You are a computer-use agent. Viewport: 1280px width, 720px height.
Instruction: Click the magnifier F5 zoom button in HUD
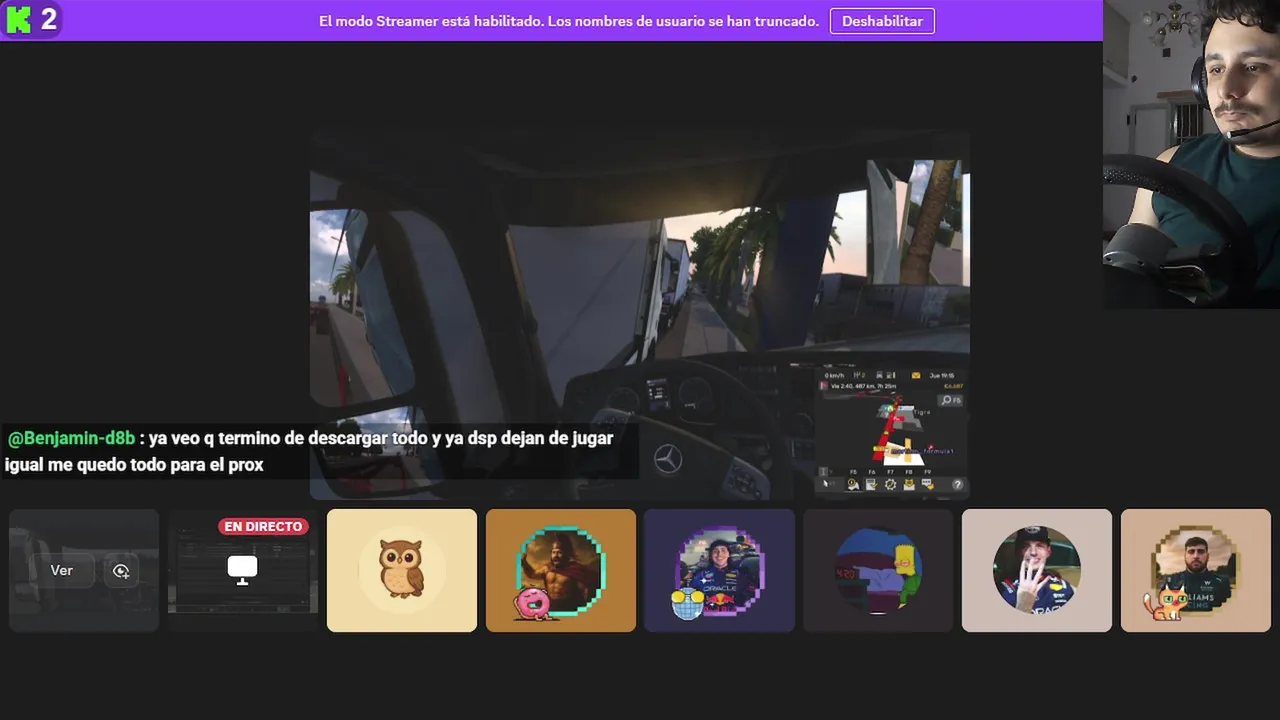950,400
